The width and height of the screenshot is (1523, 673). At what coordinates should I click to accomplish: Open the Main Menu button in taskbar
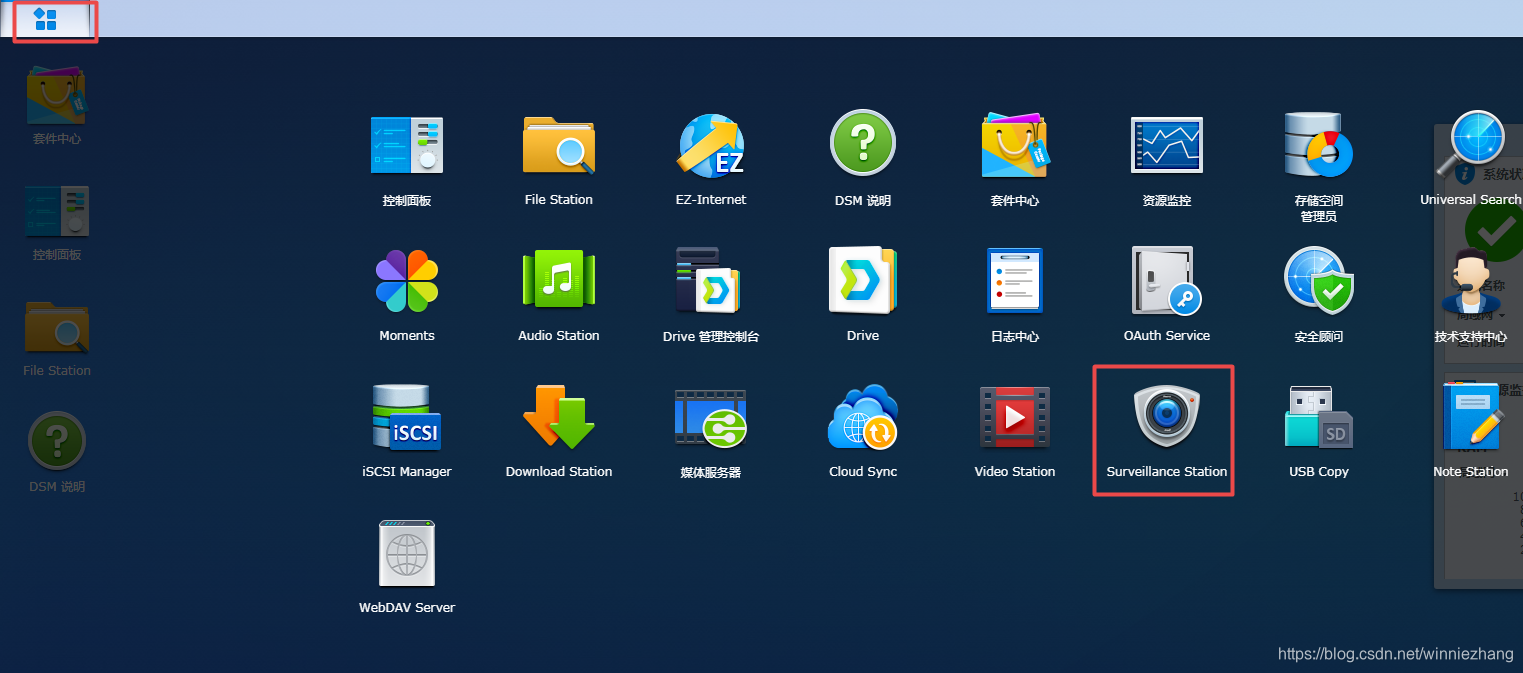46,19
